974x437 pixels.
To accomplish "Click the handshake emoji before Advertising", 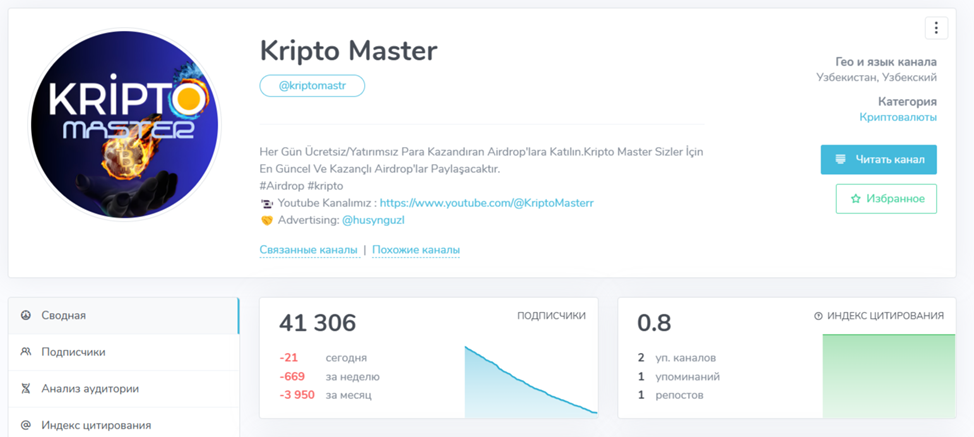I will (266, 220).
